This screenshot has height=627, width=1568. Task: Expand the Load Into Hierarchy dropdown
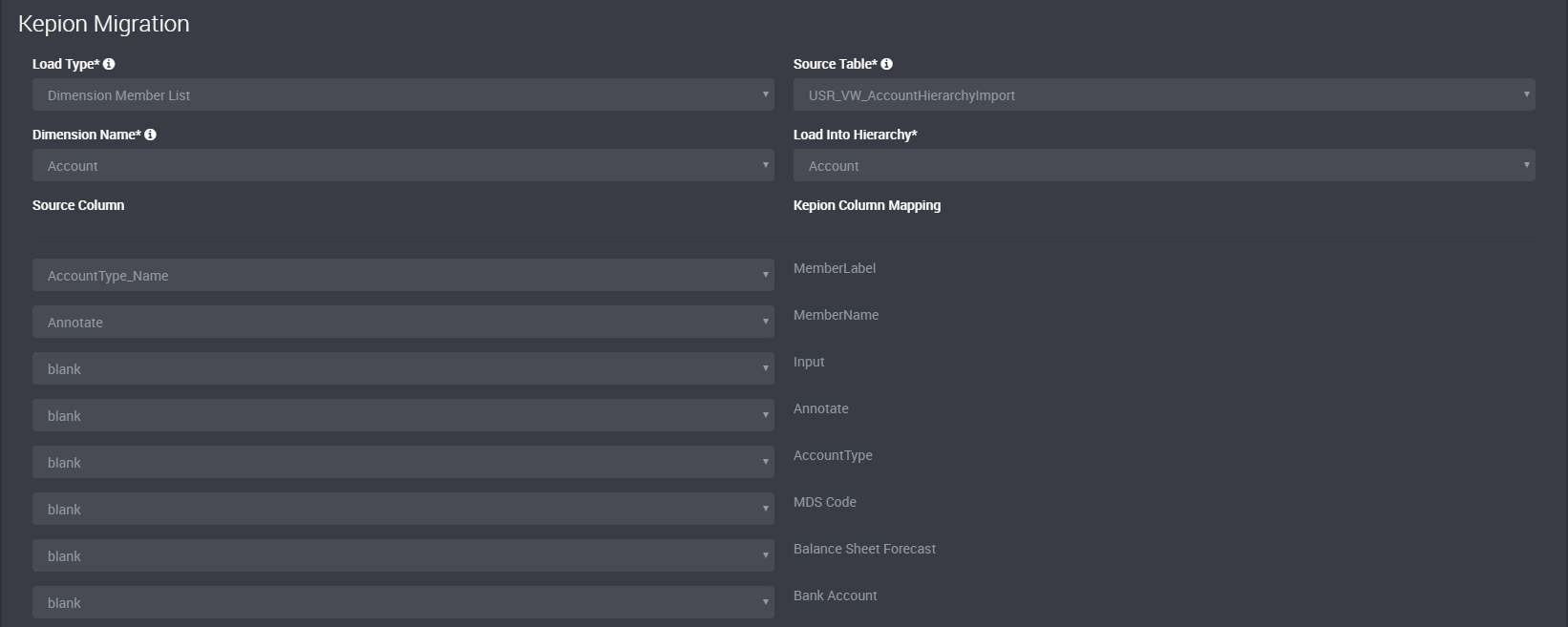coord(1164,165)
